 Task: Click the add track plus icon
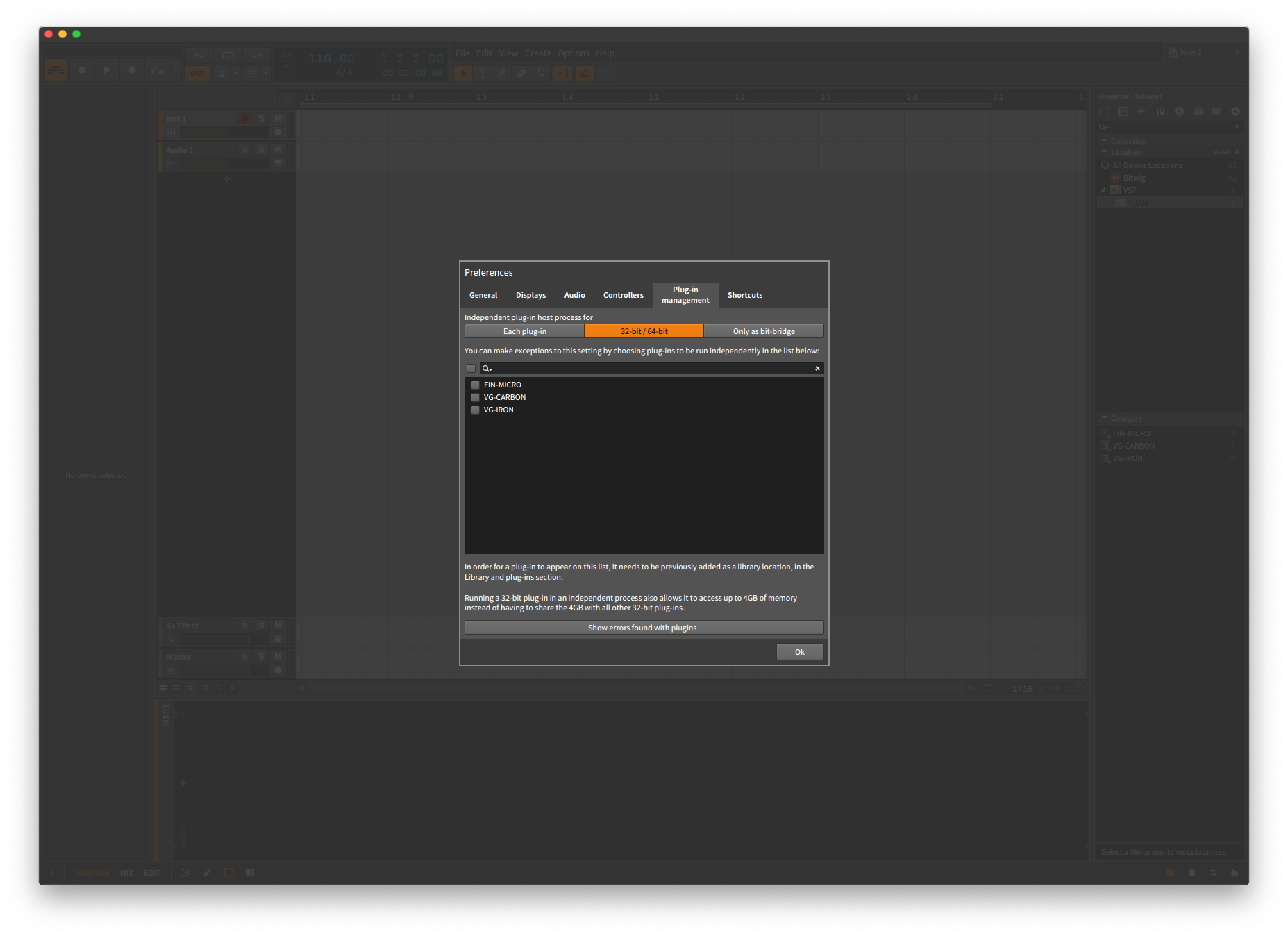click(x=227, y=179)
